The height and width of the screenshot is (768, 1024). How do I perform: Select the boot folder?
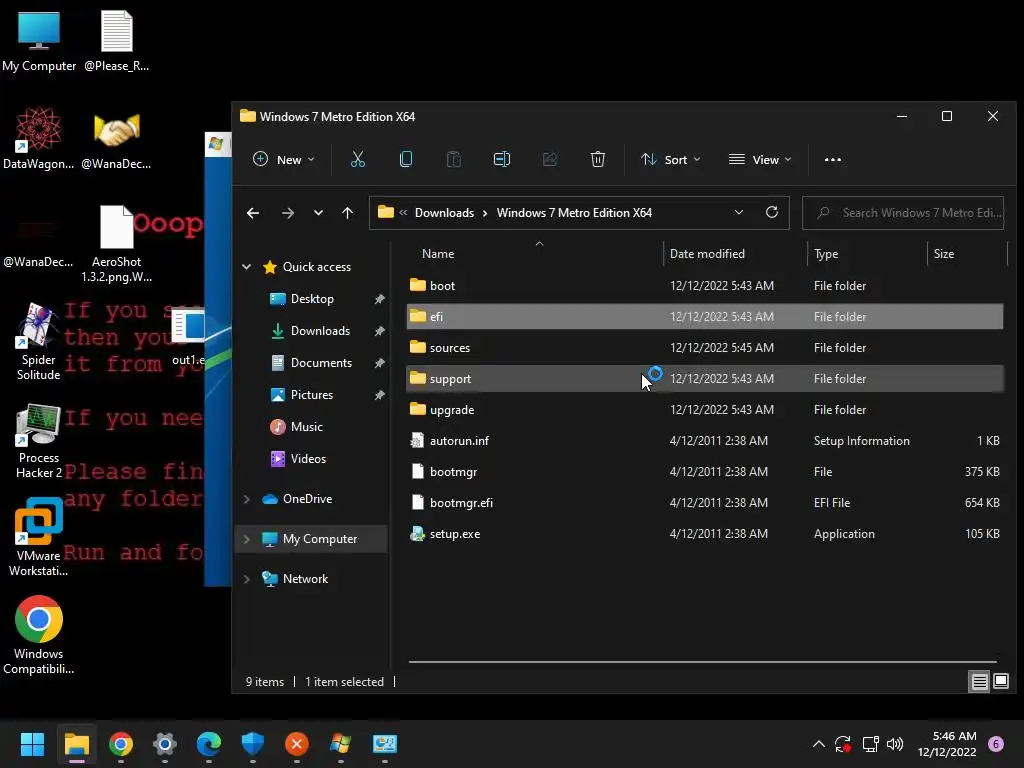[x=705, y=285]
